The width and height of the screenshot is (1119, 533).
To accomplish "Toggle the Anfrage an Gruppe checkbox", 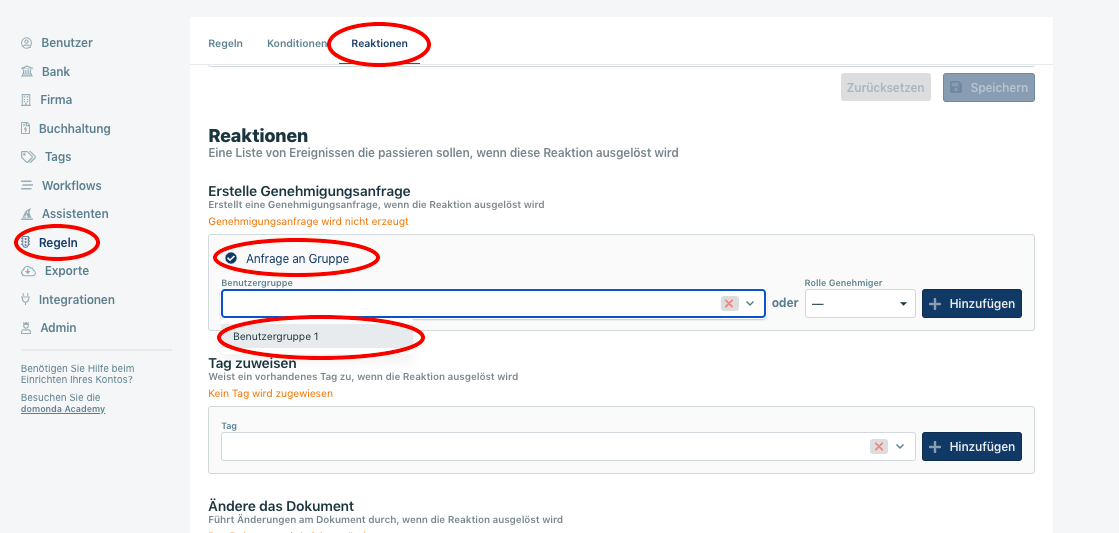I will [231, 258].
